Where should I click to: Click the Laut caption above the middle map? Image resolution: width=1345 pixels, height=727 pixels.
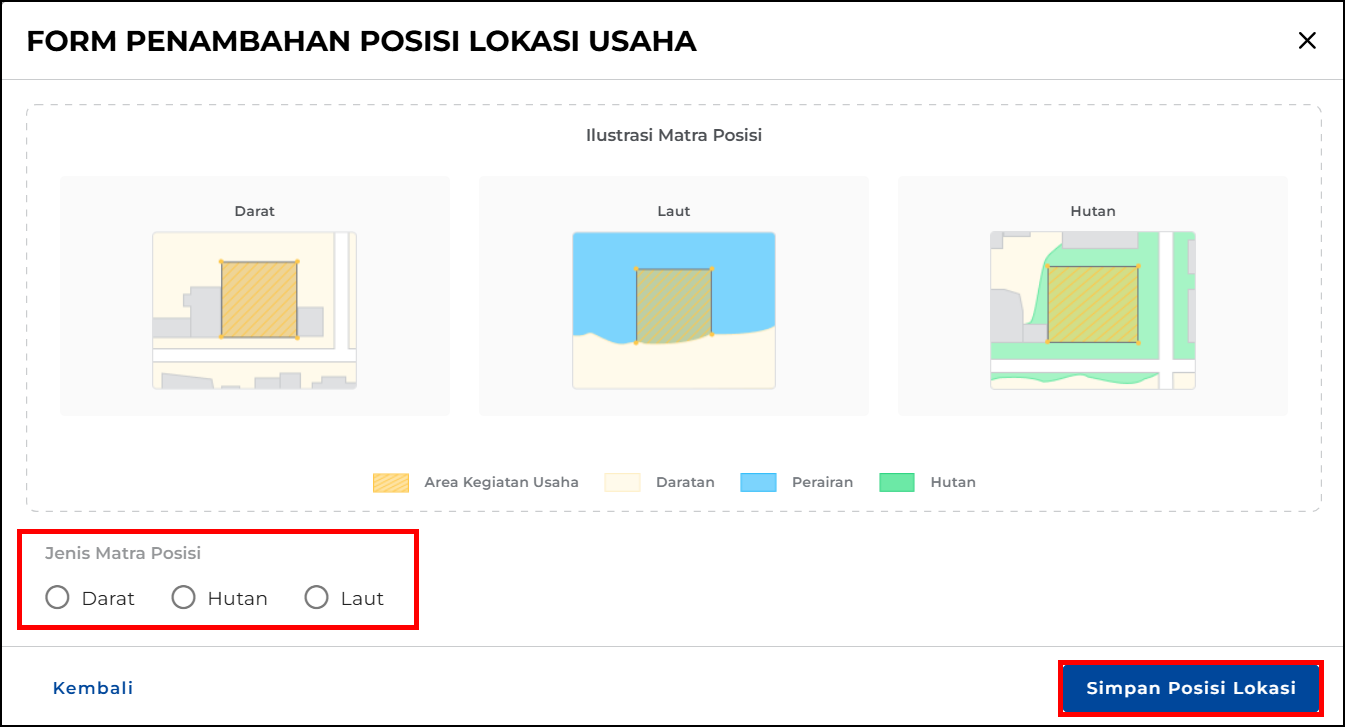[x=673, y=211]
